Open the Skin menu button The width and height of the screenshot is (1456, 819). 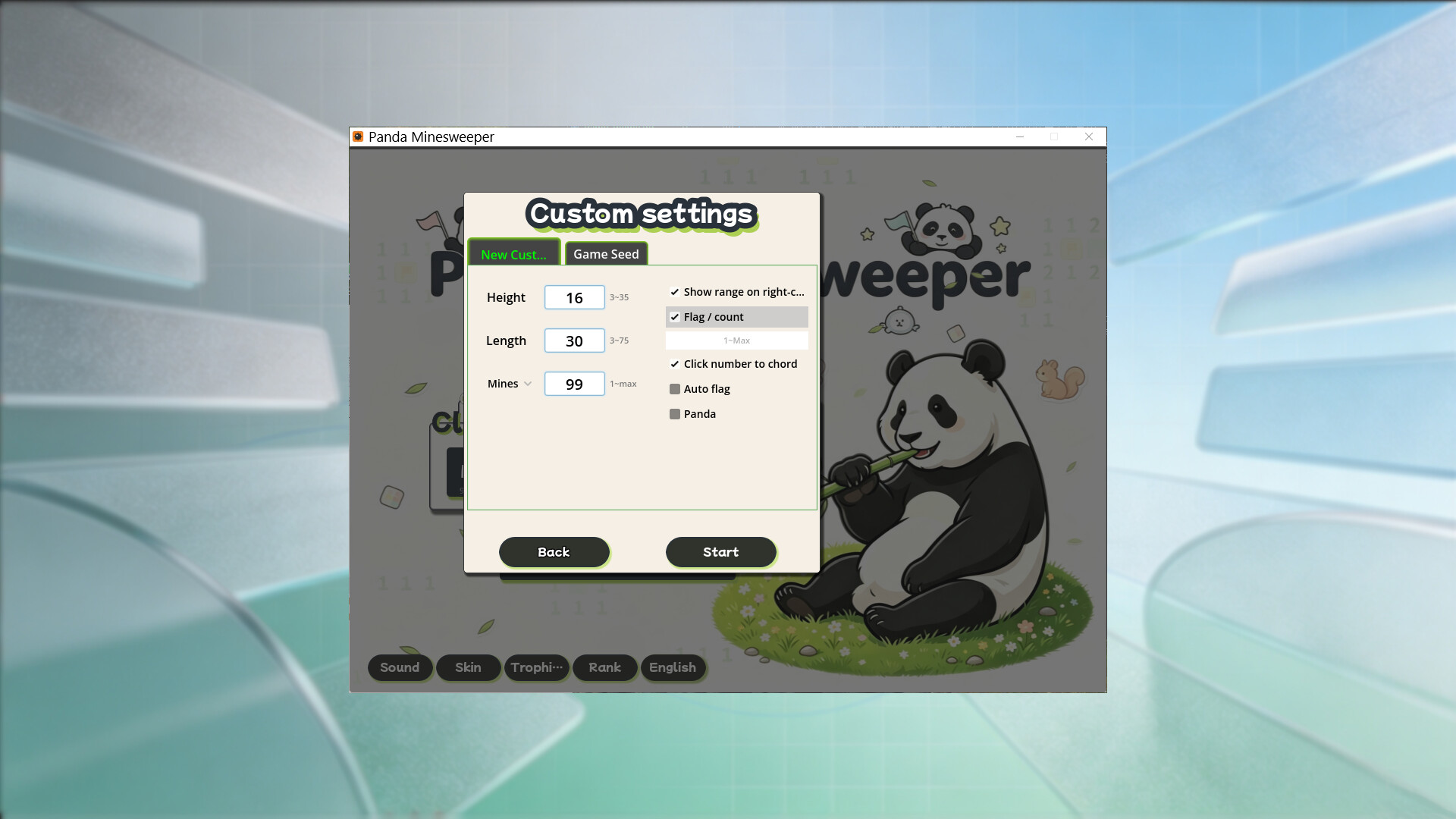pos(468,667)
